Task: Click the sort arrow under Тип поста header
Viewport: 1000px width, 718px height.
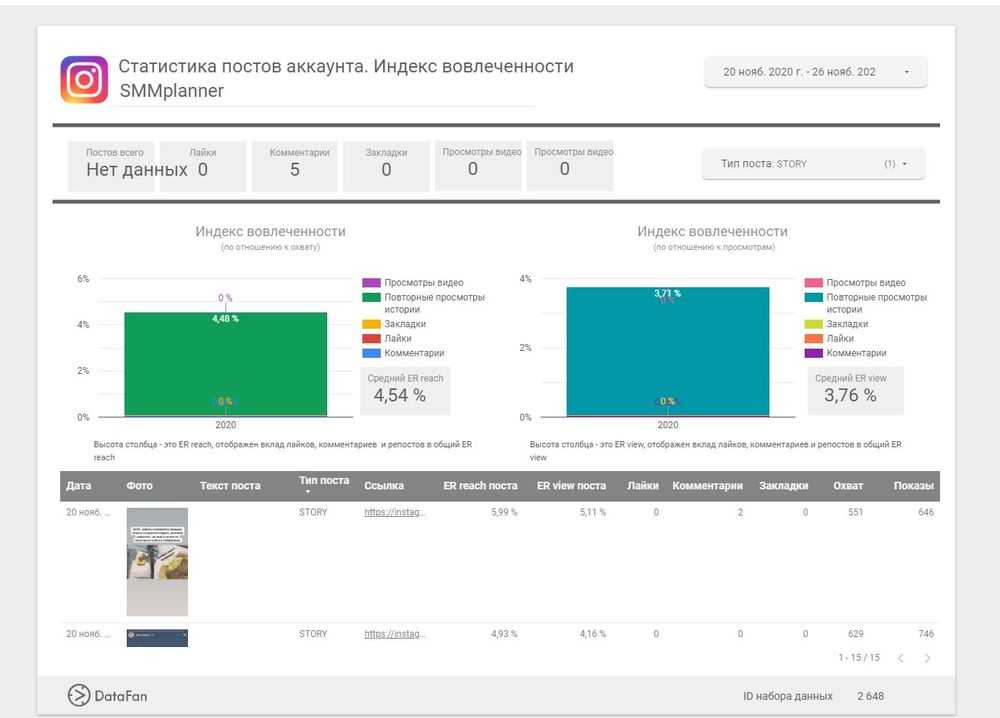Action: (307, 492)
